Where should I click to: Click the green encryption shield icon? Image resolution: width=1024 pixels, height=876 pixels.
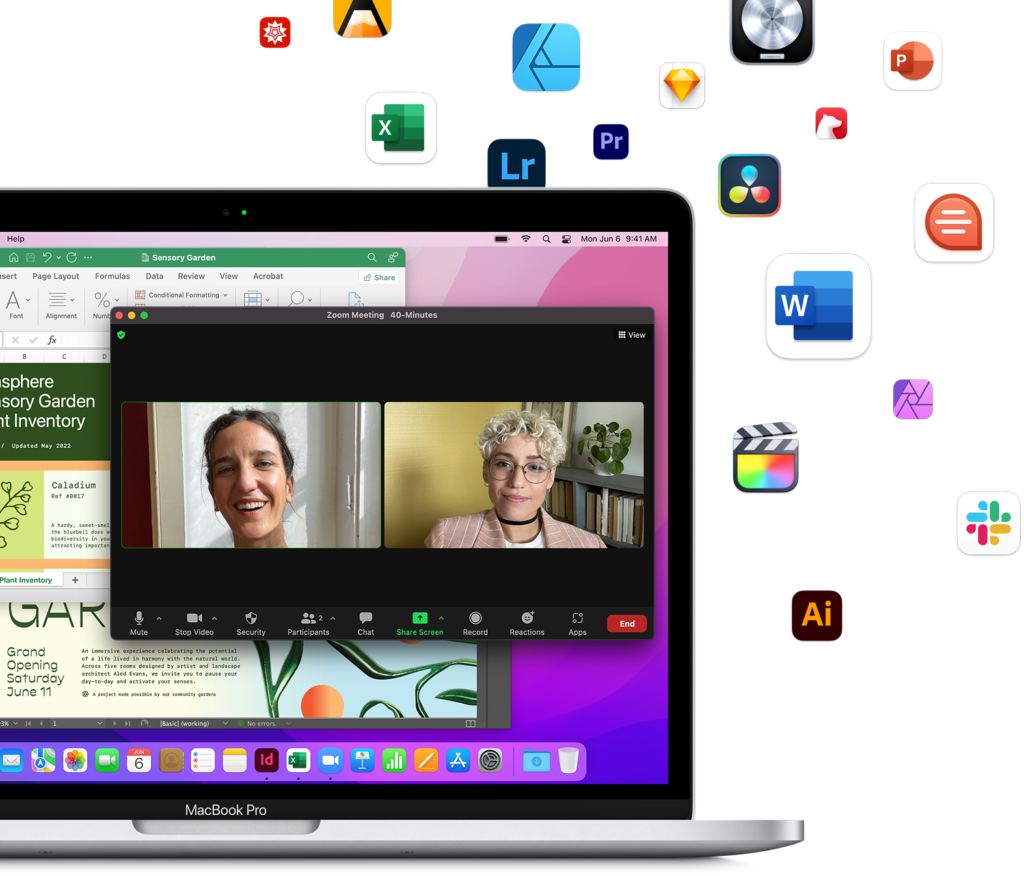121,335
